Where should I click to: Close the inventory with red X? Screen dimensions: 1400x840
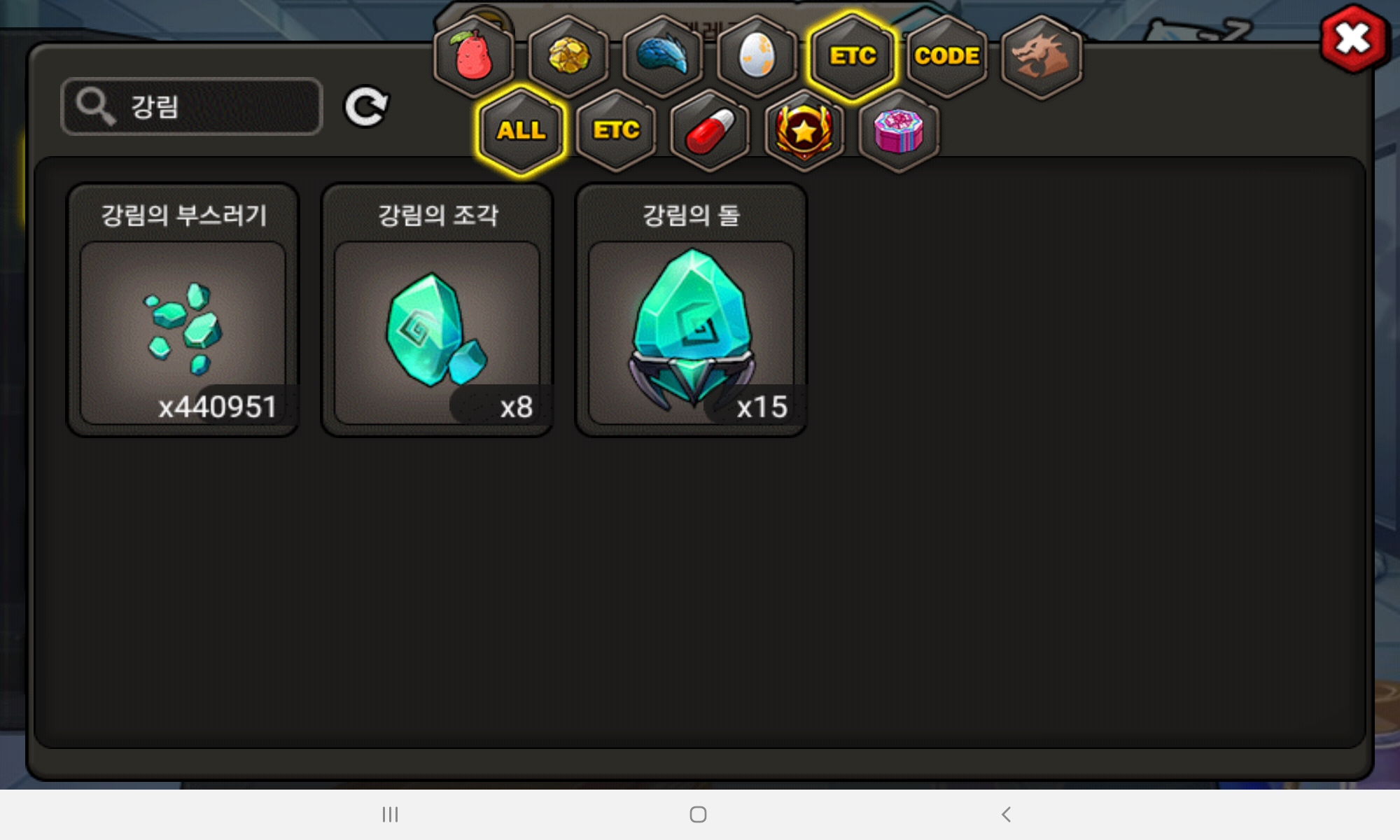coord(1353,39)
